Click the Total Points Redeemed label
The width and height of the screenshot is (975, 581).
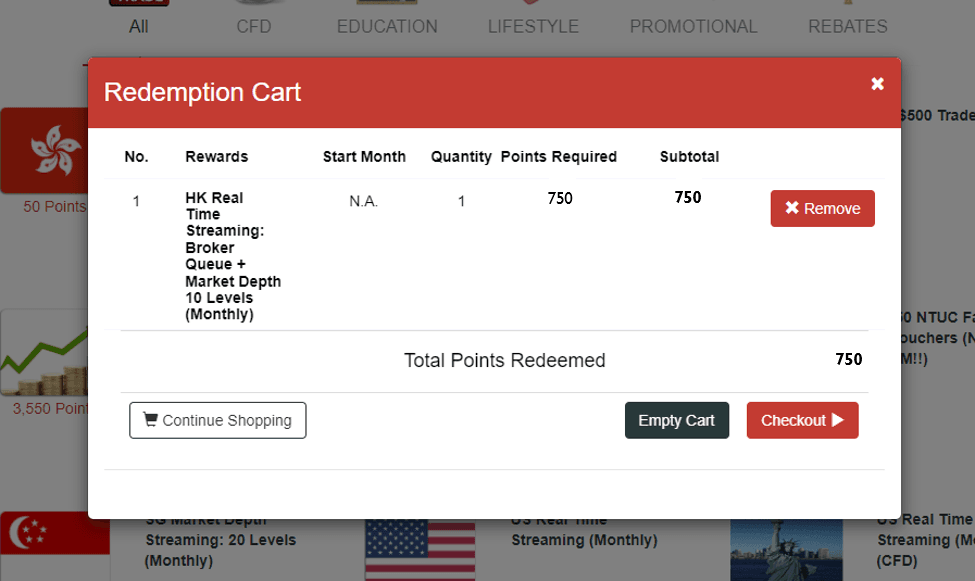click(504, 360)
